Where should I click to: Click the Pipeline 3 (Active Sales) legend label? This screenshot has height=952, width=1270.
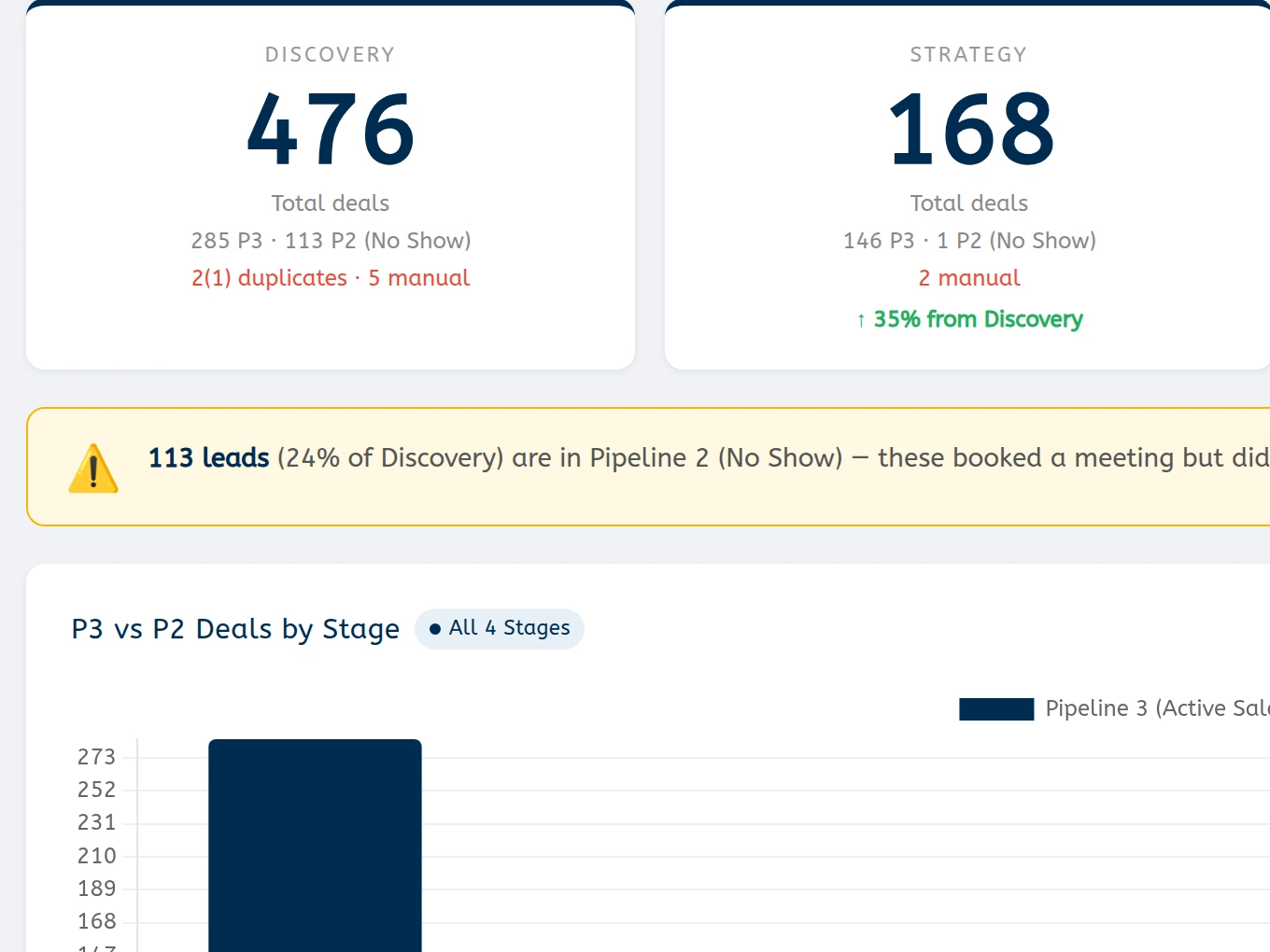tap(1157, 708)
